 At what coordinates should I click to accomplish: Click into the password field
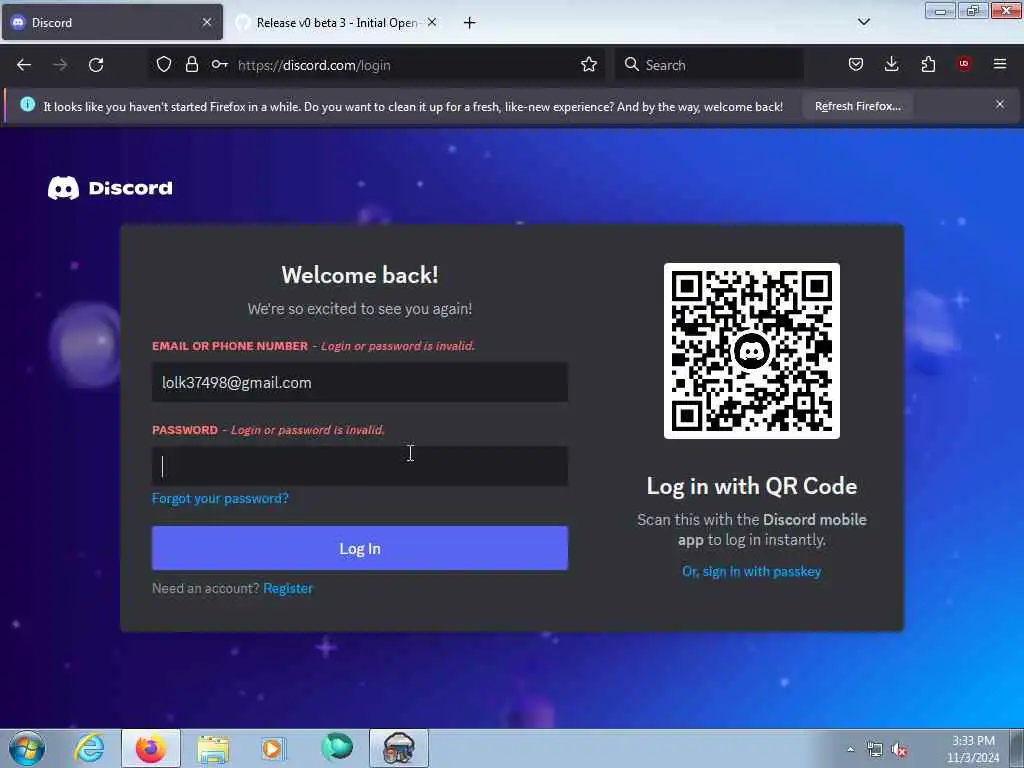[360, 466]
